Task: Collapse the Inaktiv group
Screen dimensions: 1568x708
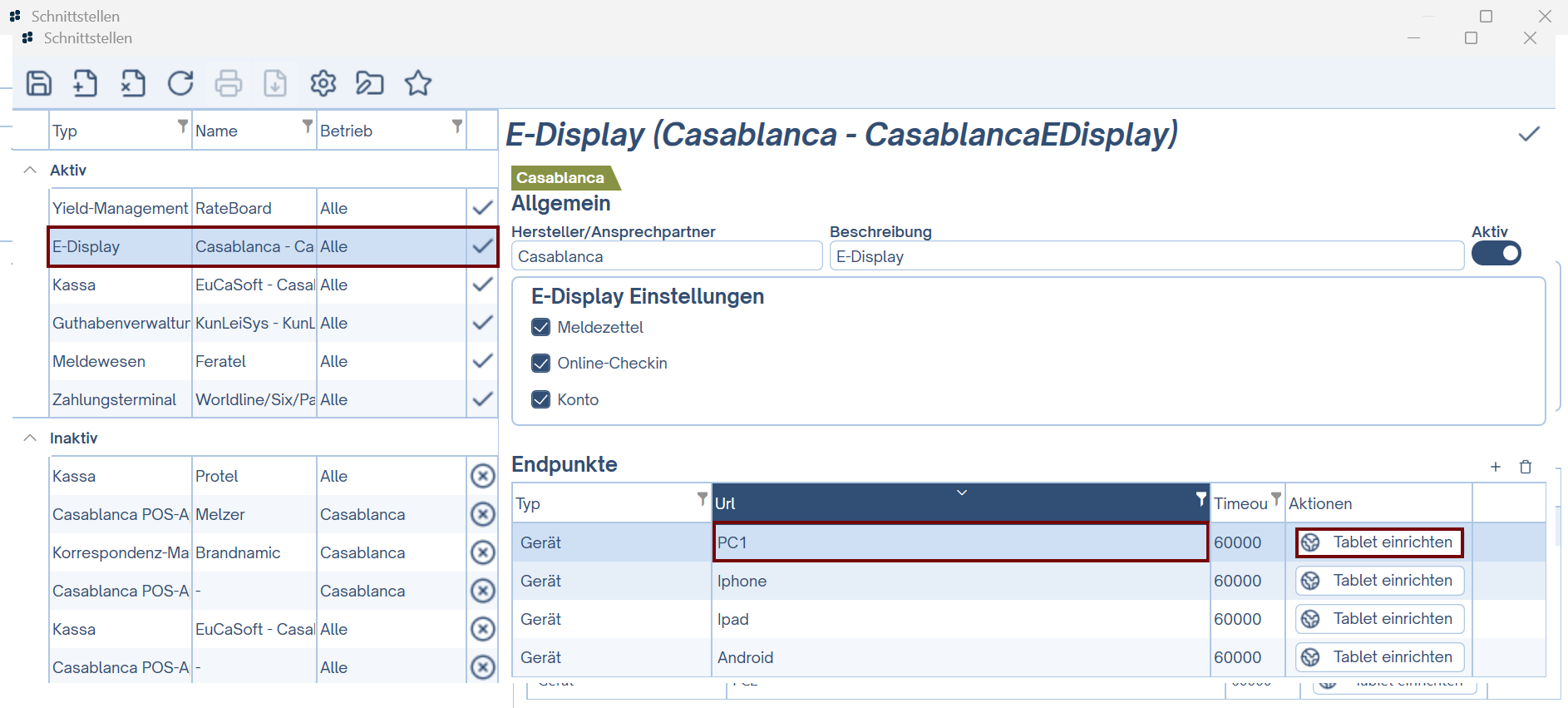Action: pyautogui.click(x=31, y=438)
